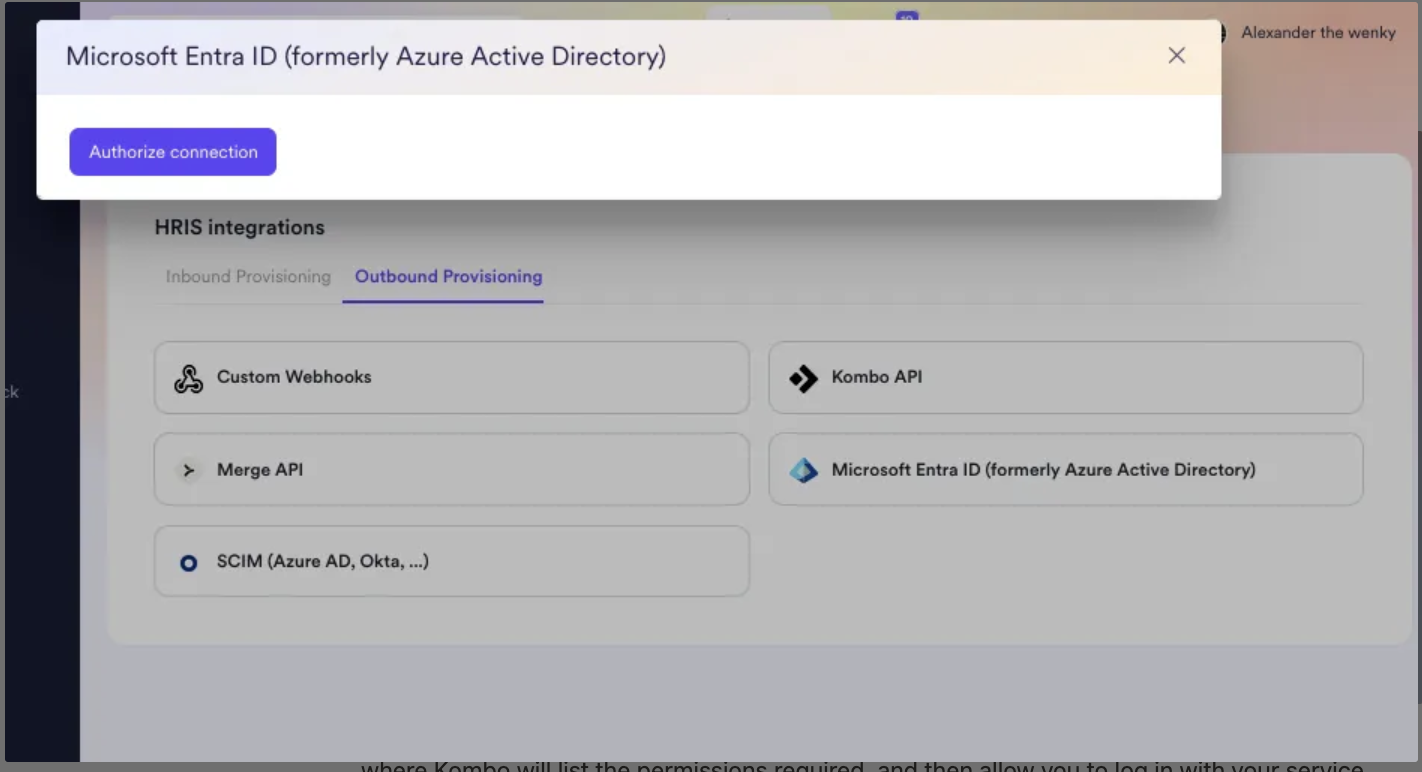Open the Custom Webhooks integration card
Viewport: 1422px width, 772px height.
coord(452,378)
